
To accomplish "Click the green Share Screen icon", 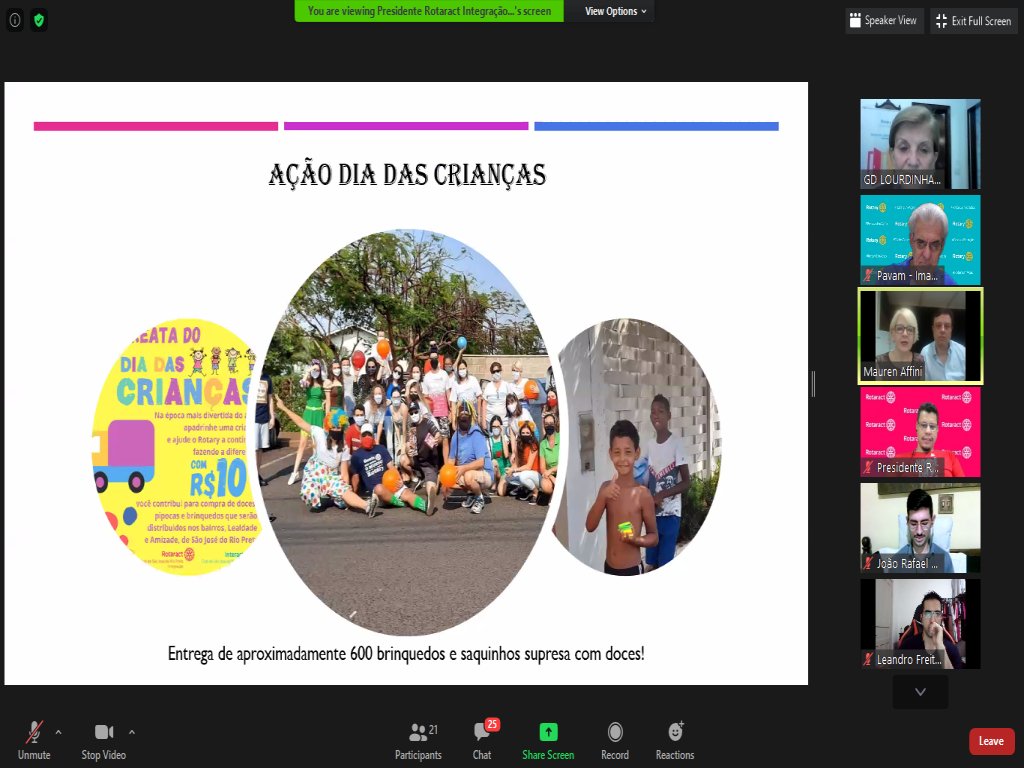I will [548, 732].
